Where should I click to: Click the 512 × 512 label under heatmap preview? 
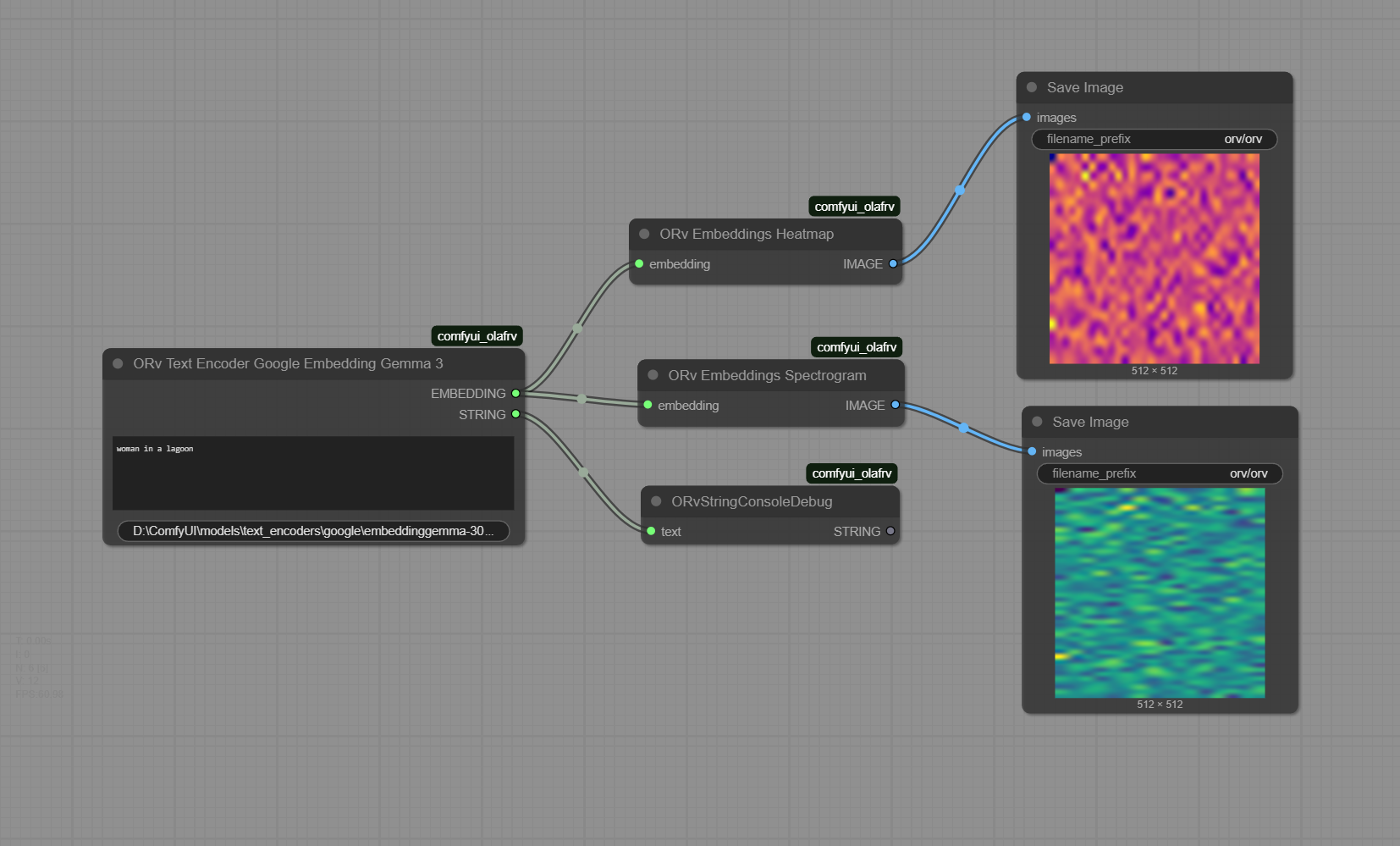pos(1155,371)
